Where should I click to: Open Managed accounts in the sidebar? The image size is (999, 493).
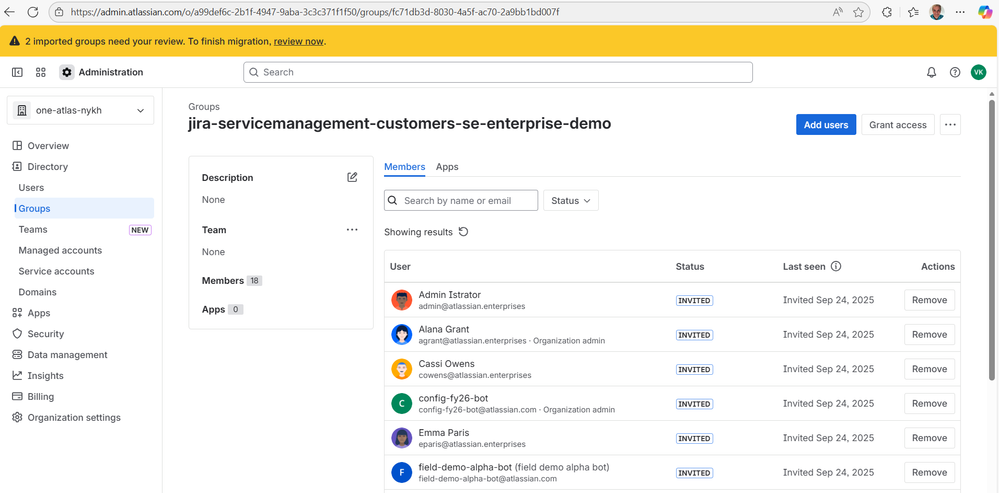[x=60, y=251]
